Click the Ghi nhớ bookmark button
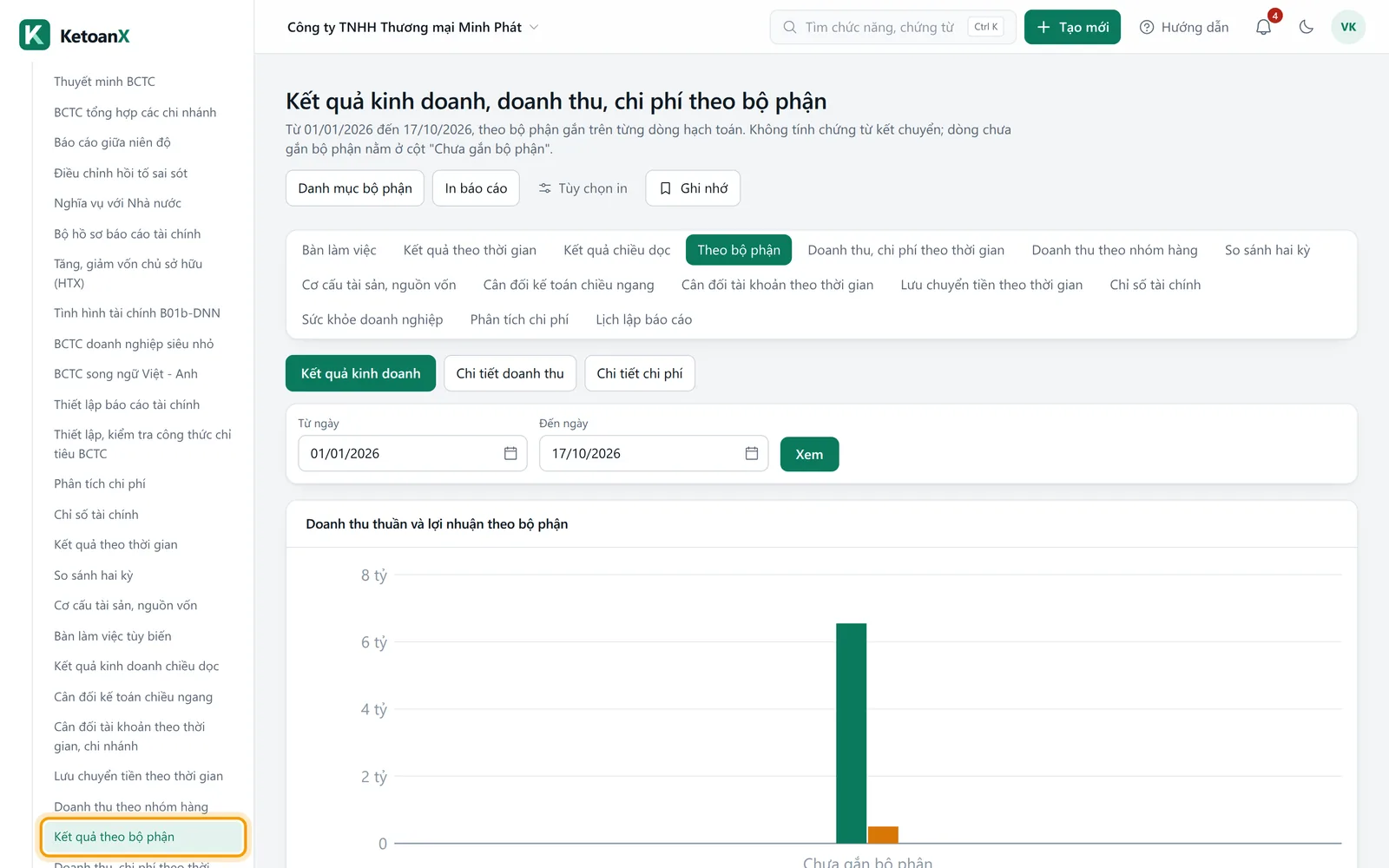The height and width of the screenshot is (868, 1389). click(693, 188)
